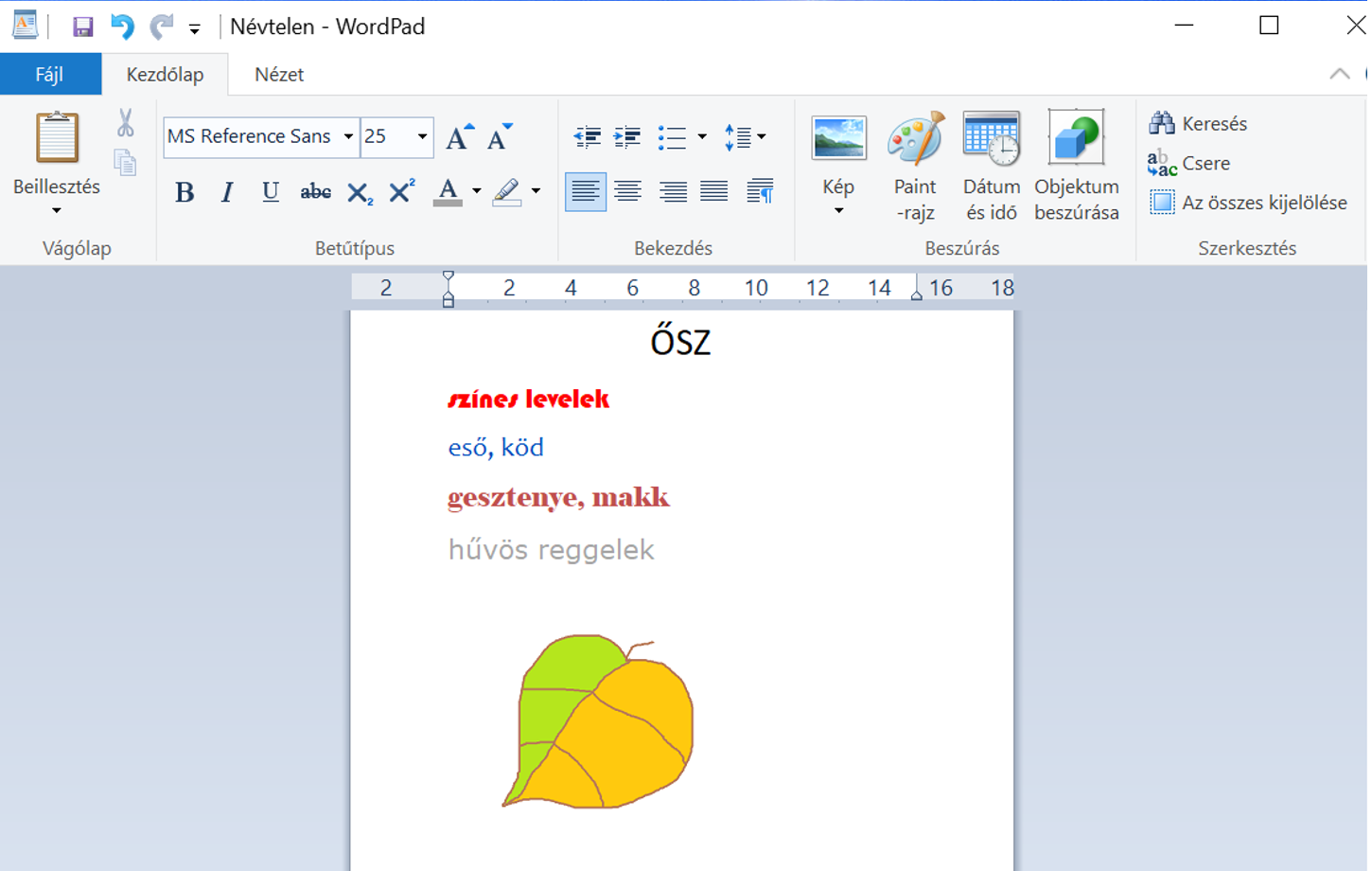
Task: Decrease font size with shrink font icon
Action: (500, 137)
